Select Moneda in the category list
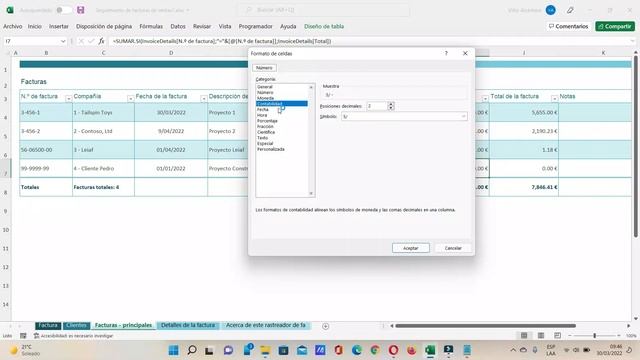The width and height of the screenshot is (640, 360). coord(265,98)
